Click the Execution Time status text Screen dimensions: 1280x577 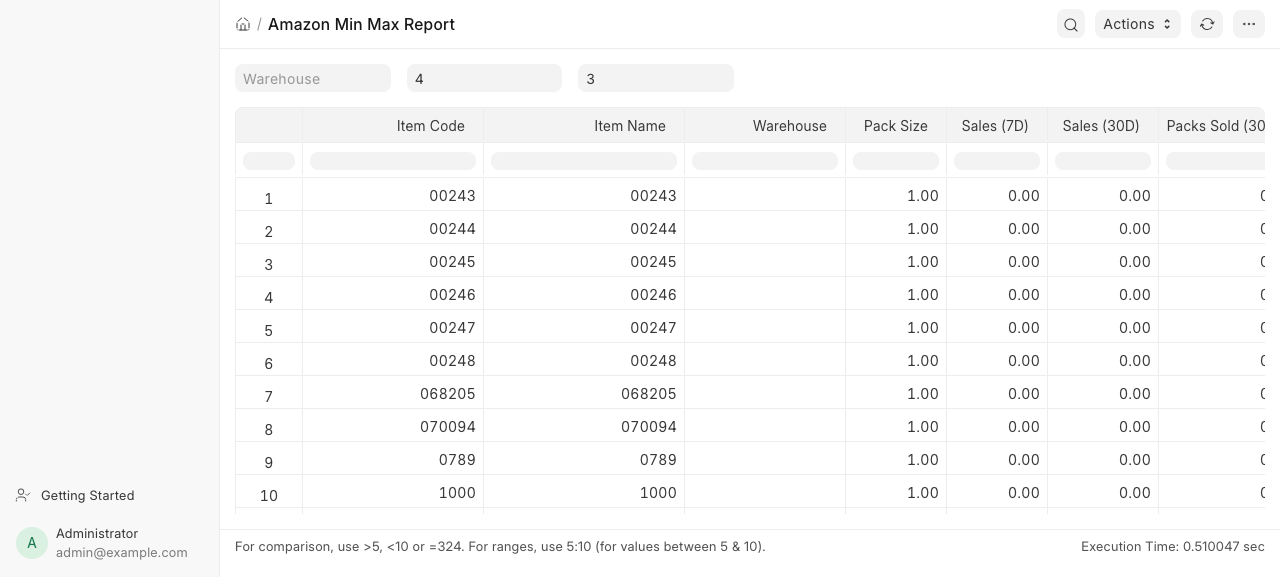[1173, 547]
